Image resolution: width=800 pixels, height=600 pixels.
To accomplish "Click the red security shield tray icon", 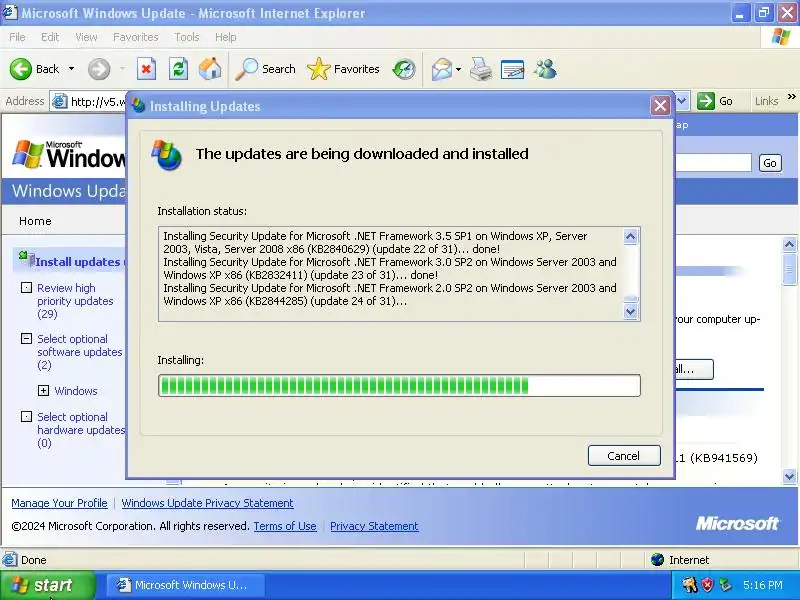I will click(708, 585).
